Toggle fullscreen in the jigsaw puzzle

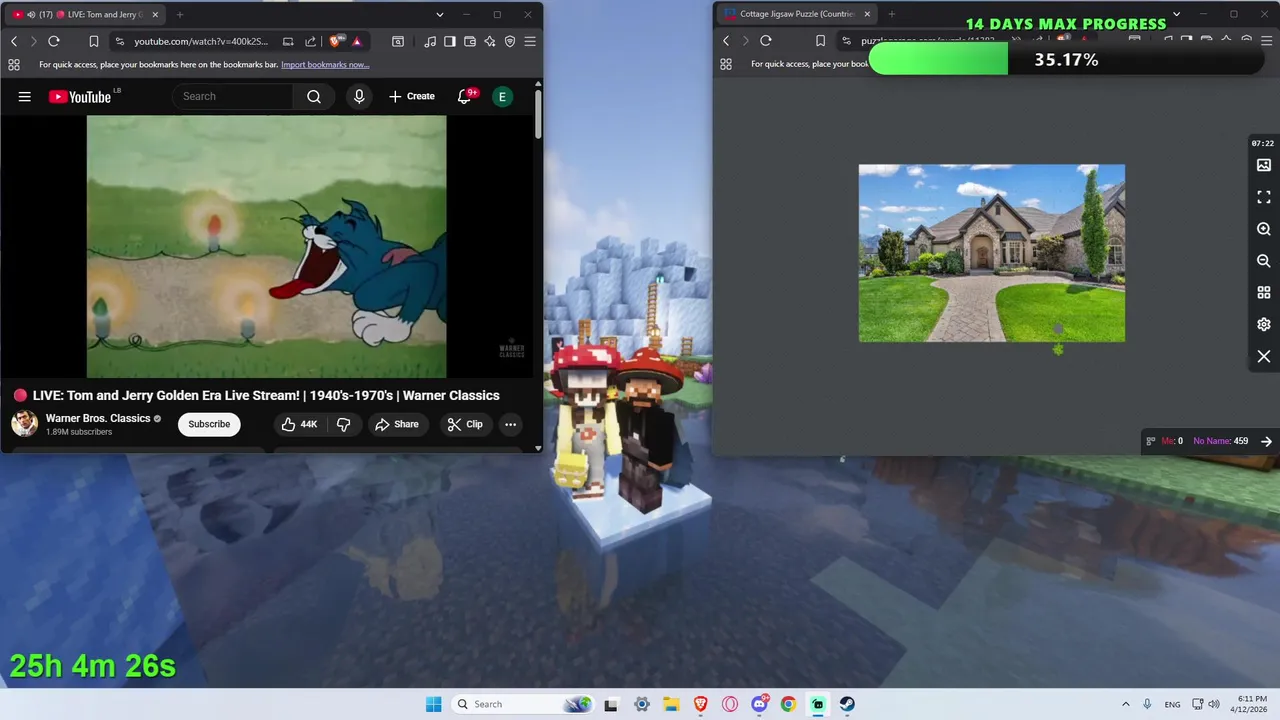[1264, 197]
